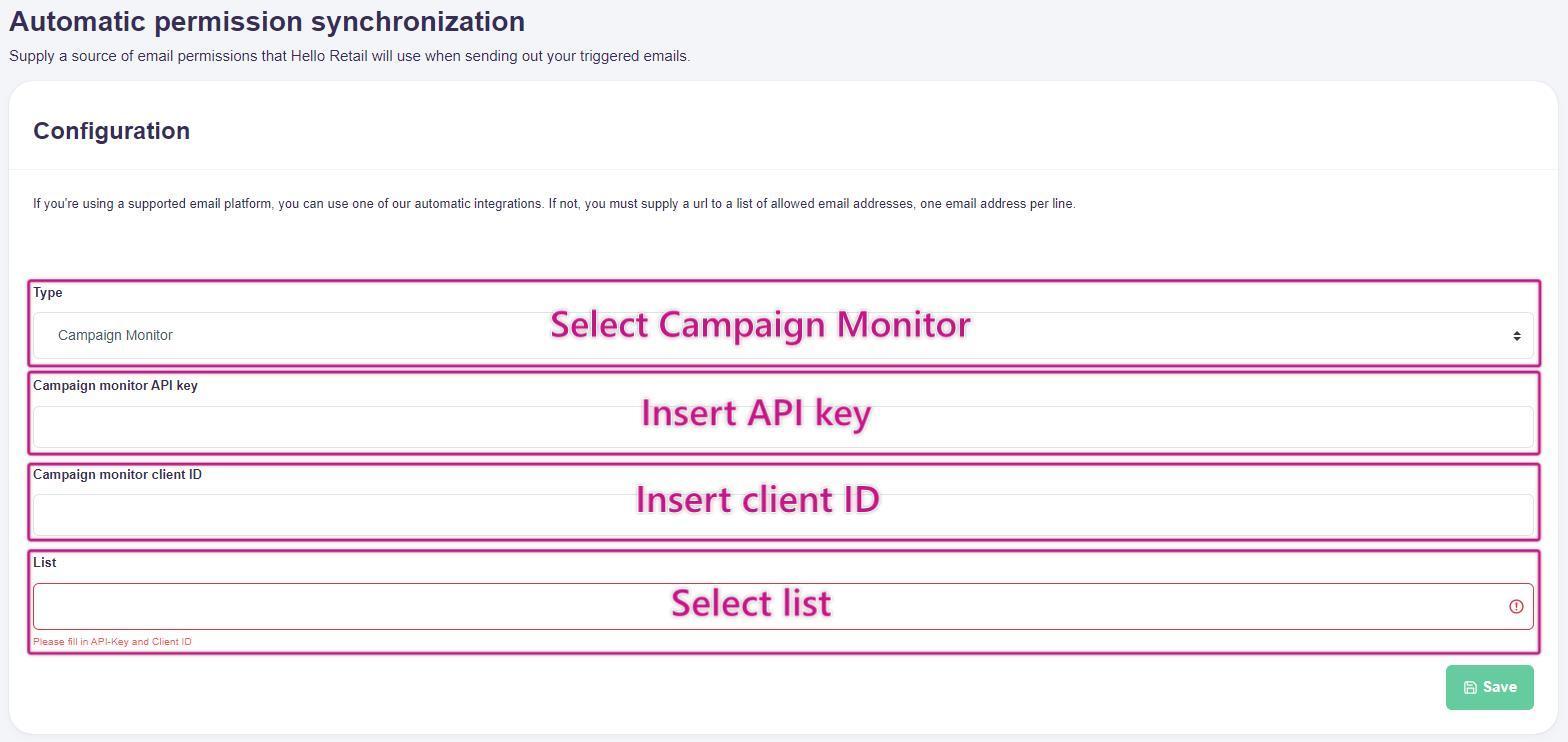1568x742 pixels.
Task: Click the "Select Campaign Monitor" annotation text
Action: tap(760, 325)
